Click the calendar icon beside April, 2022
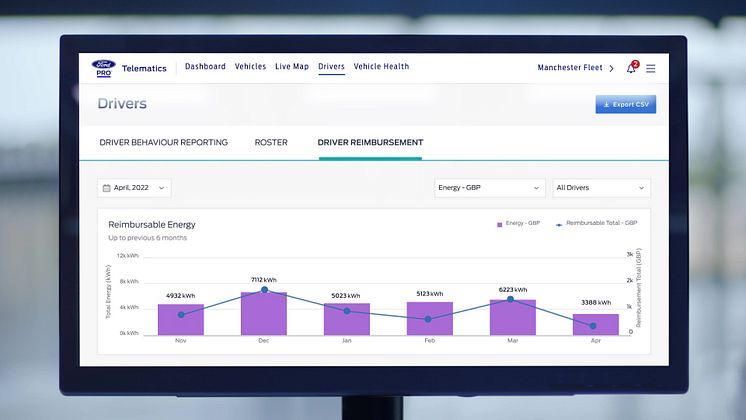Image resolution: width=746 pixels, height=420 pixels. coord(106,188)
